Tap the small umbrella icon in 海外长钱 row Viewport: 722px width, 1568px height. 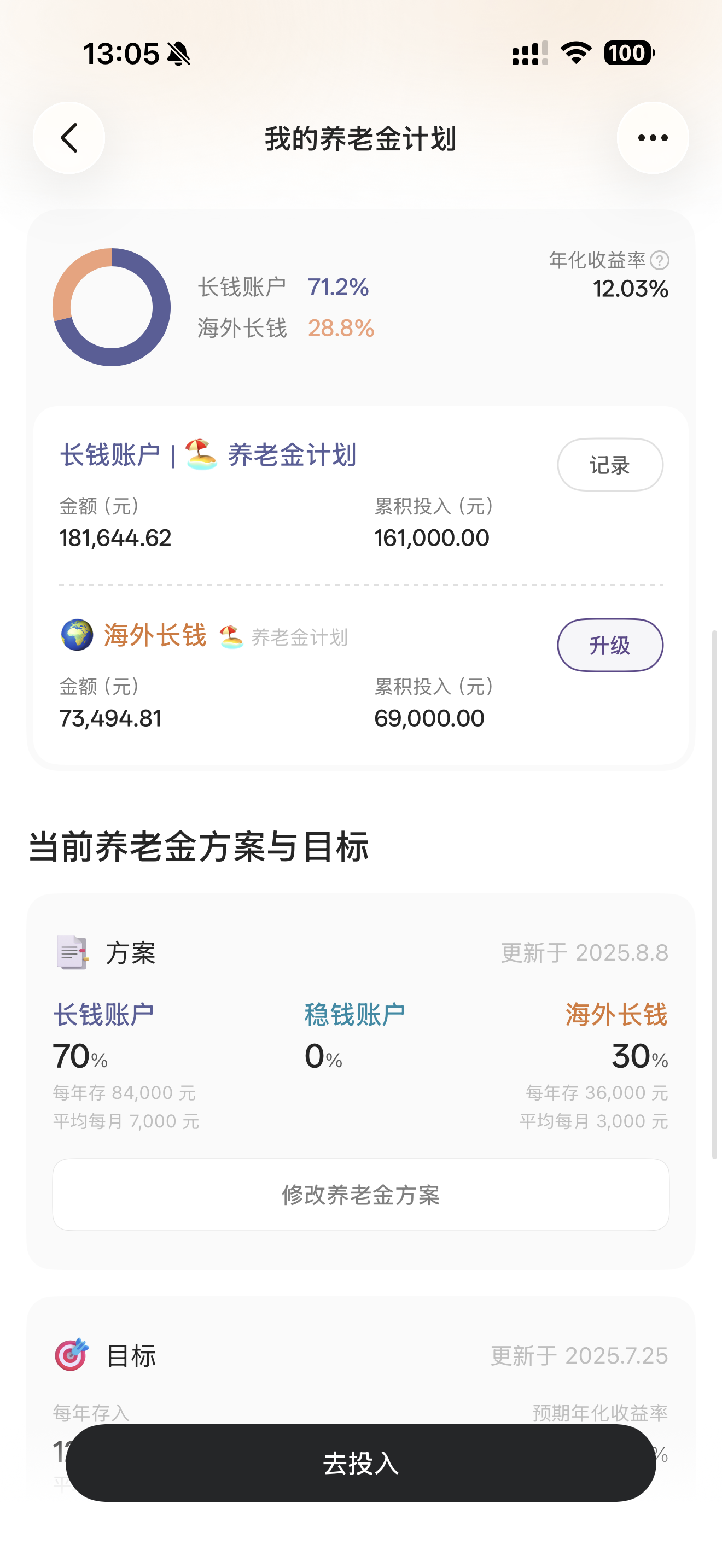231,637
